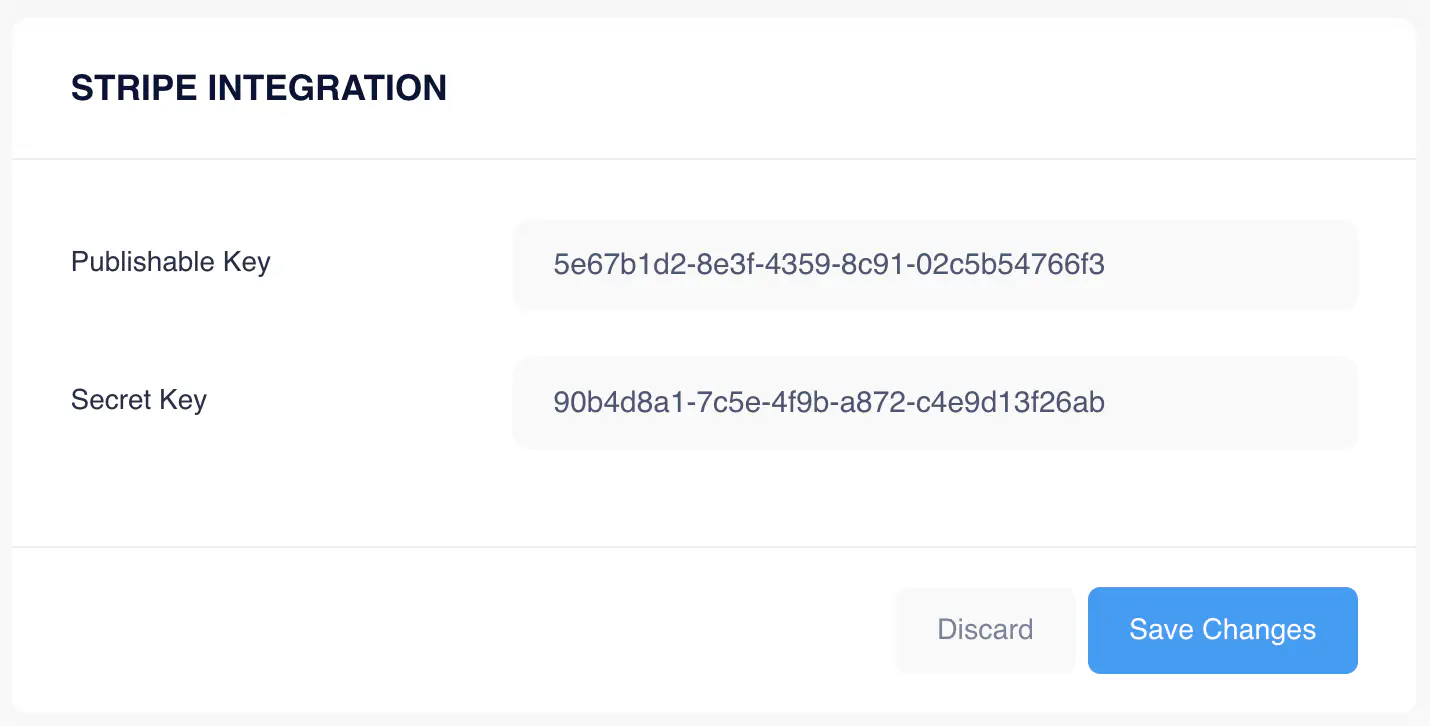Save the Stripe integration settings
The width and height of the screenshot is (1430, 726).
pyautogui.click(x=1222, y=630)
